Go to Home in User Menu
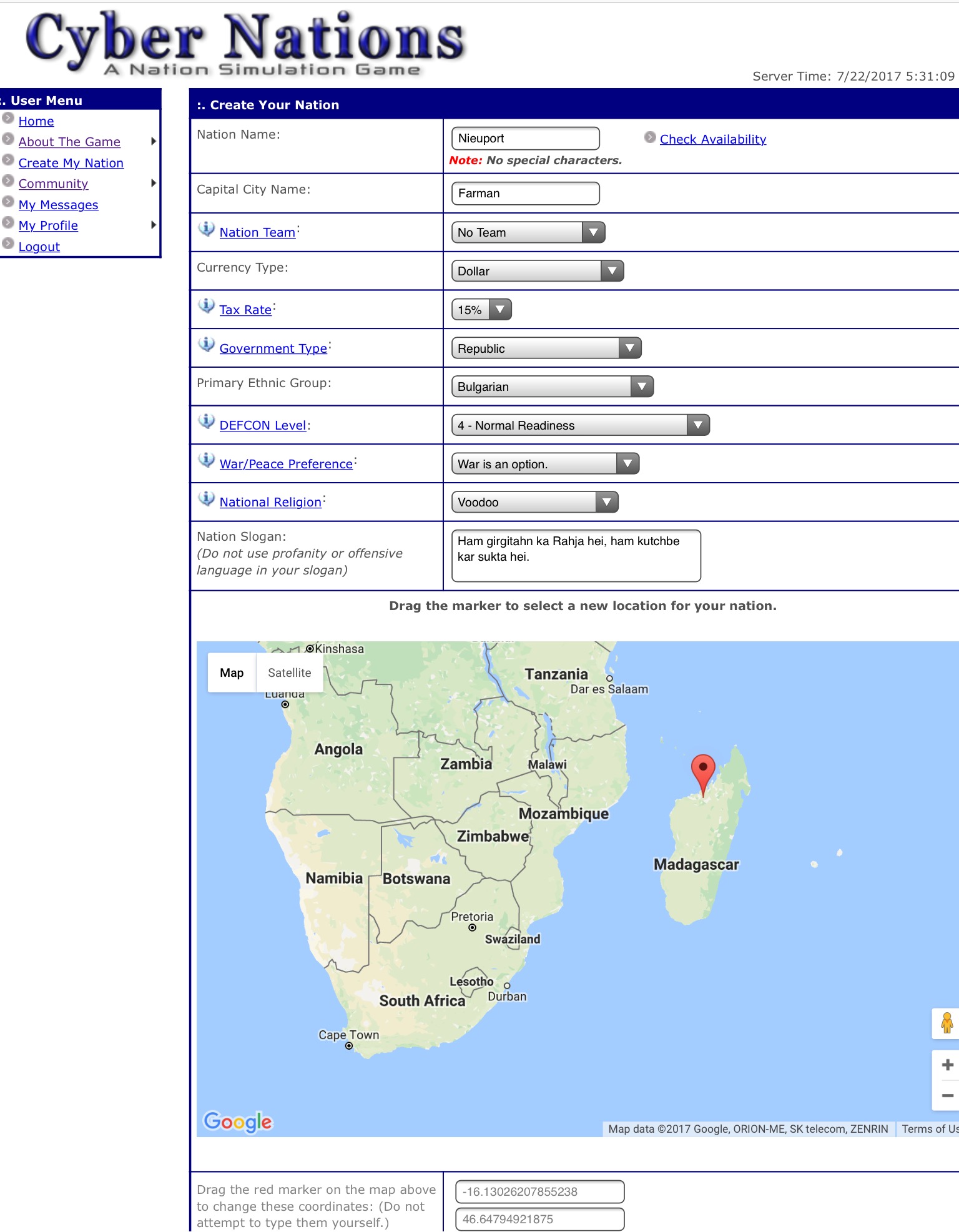The width and height of the screenshot is (959, 1232). click(x=36, y=121)
